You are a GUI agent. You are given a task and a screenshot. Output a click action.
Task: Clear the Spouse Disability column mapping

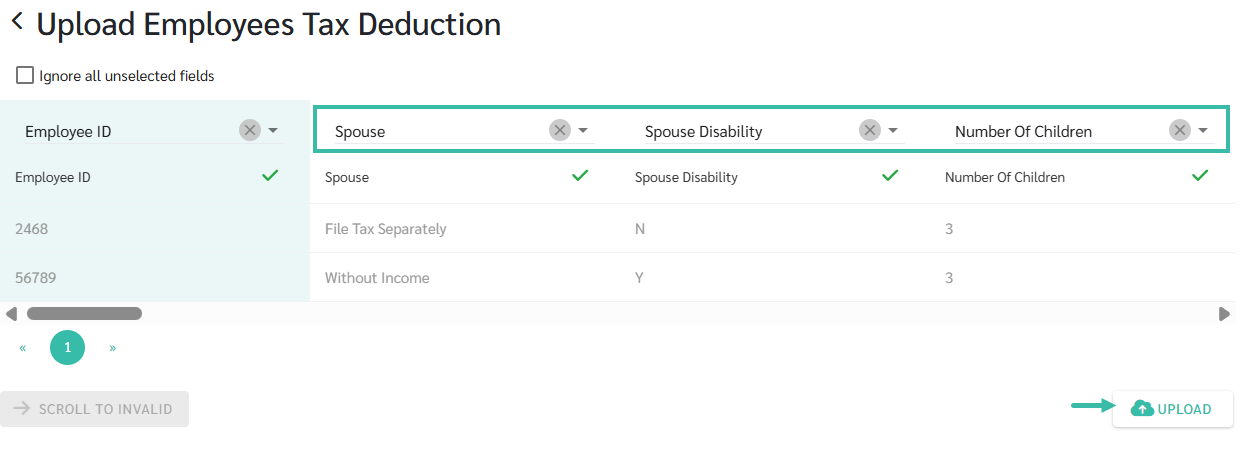[870, 130]
